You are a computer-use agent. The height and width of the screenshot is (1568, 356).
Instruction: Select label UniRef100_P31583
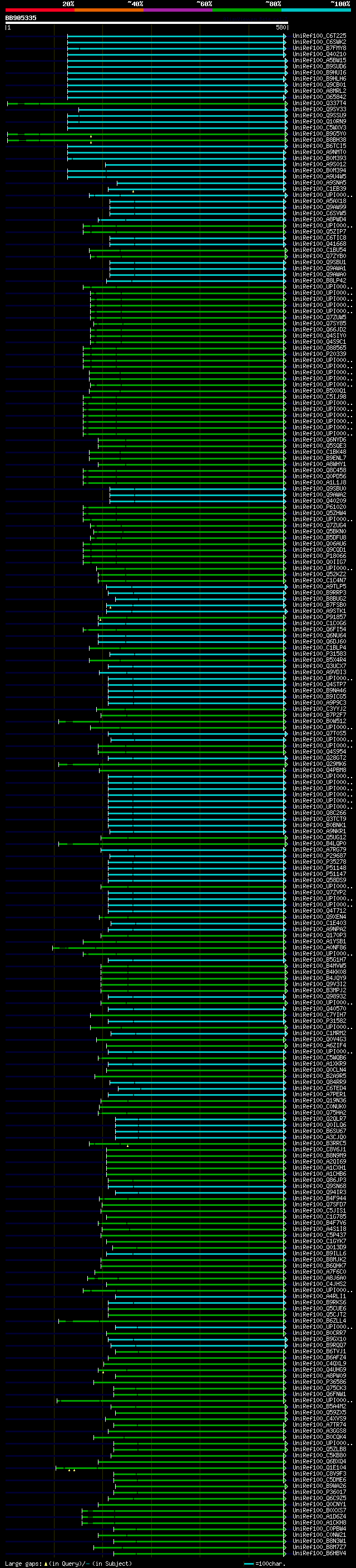click(x=319, y=654)
